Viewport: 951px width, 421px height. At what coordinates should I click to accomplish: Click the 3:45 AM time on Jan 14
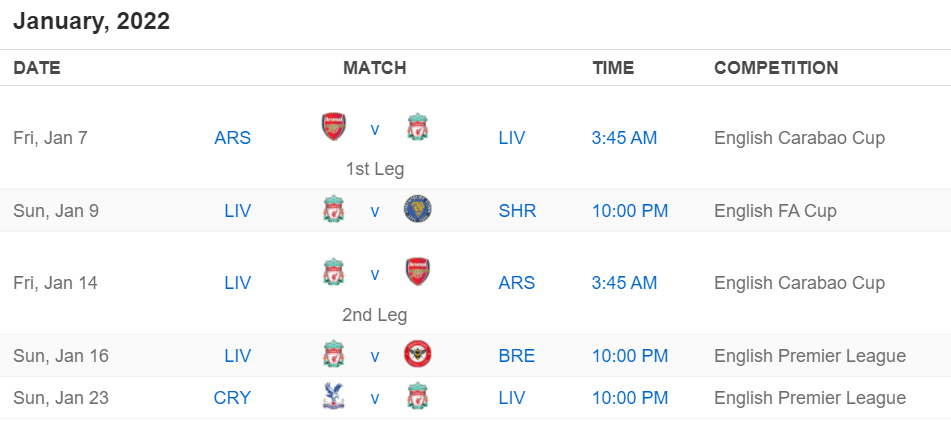624,283
